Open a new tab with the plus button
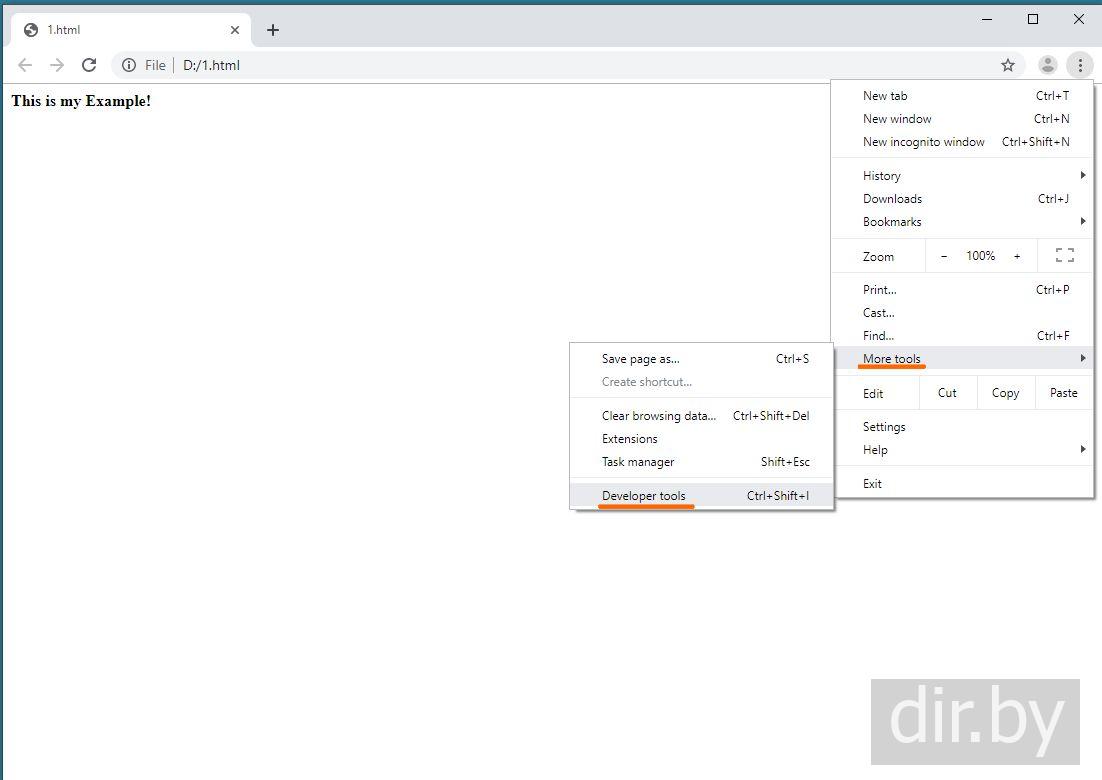The width and height of the screenshot is (1102, 780). point(273,30)
